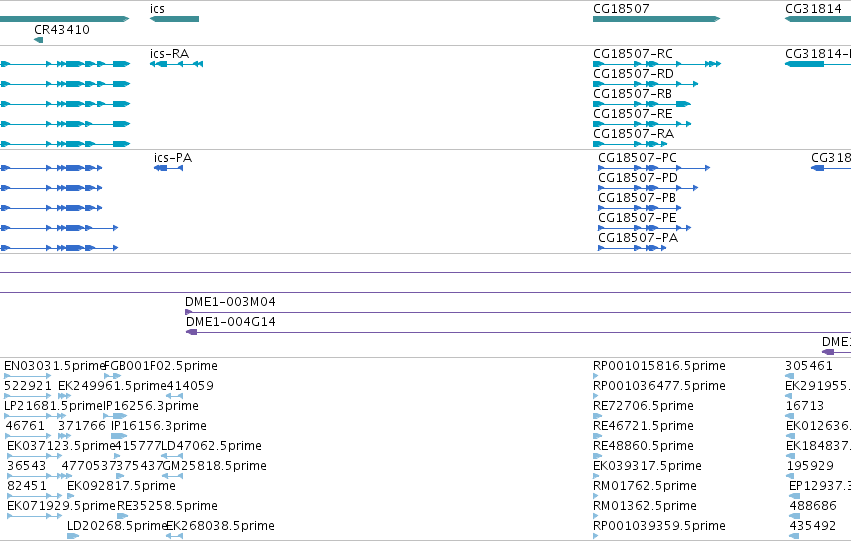Viewport: 851px width, 541px height.
Task: Click the DME1-003M04 start arrow
Action: click(x=189, y=312)
